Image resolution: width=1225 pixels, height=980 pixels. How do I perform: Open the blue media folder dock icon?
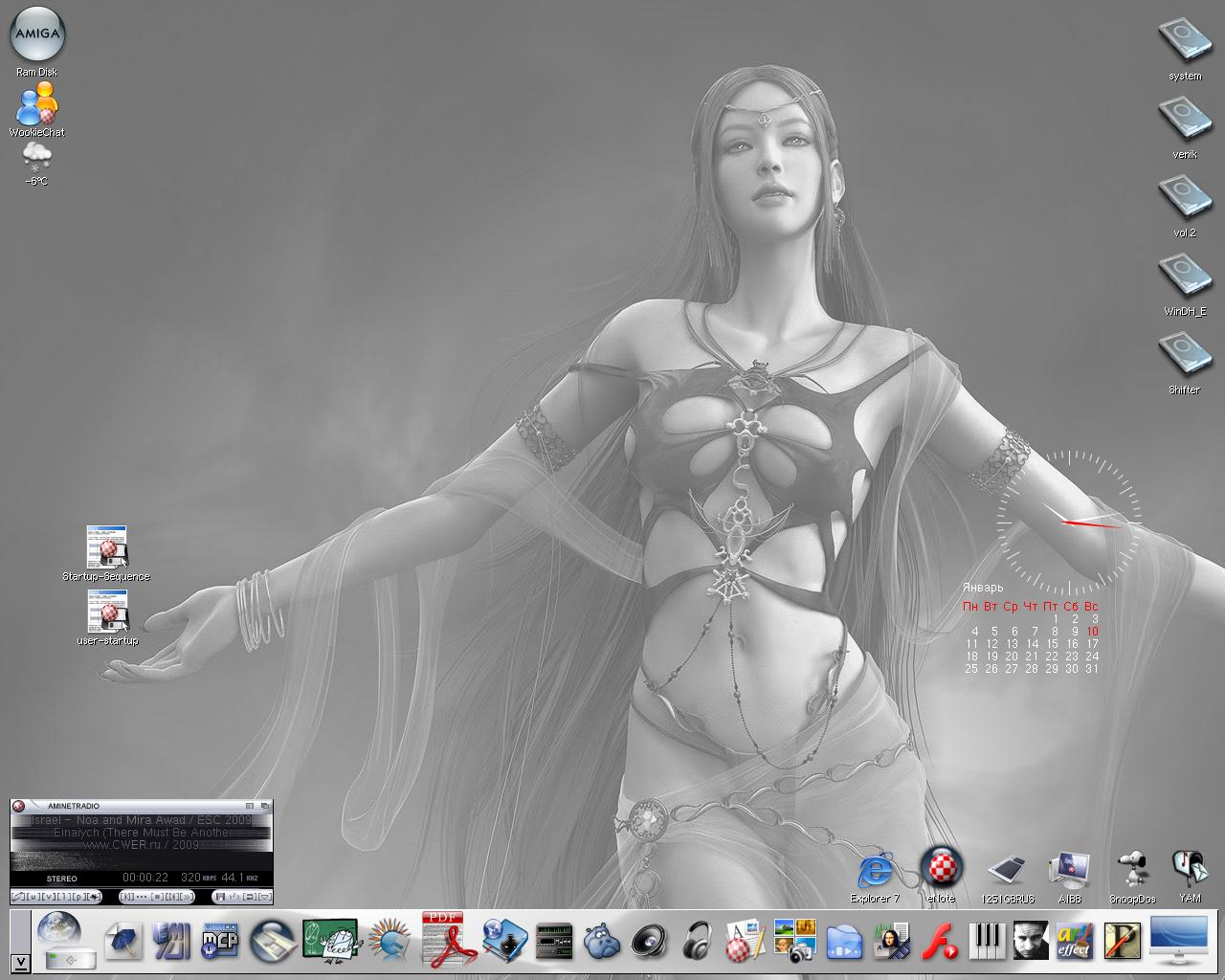tap(844, 943)
